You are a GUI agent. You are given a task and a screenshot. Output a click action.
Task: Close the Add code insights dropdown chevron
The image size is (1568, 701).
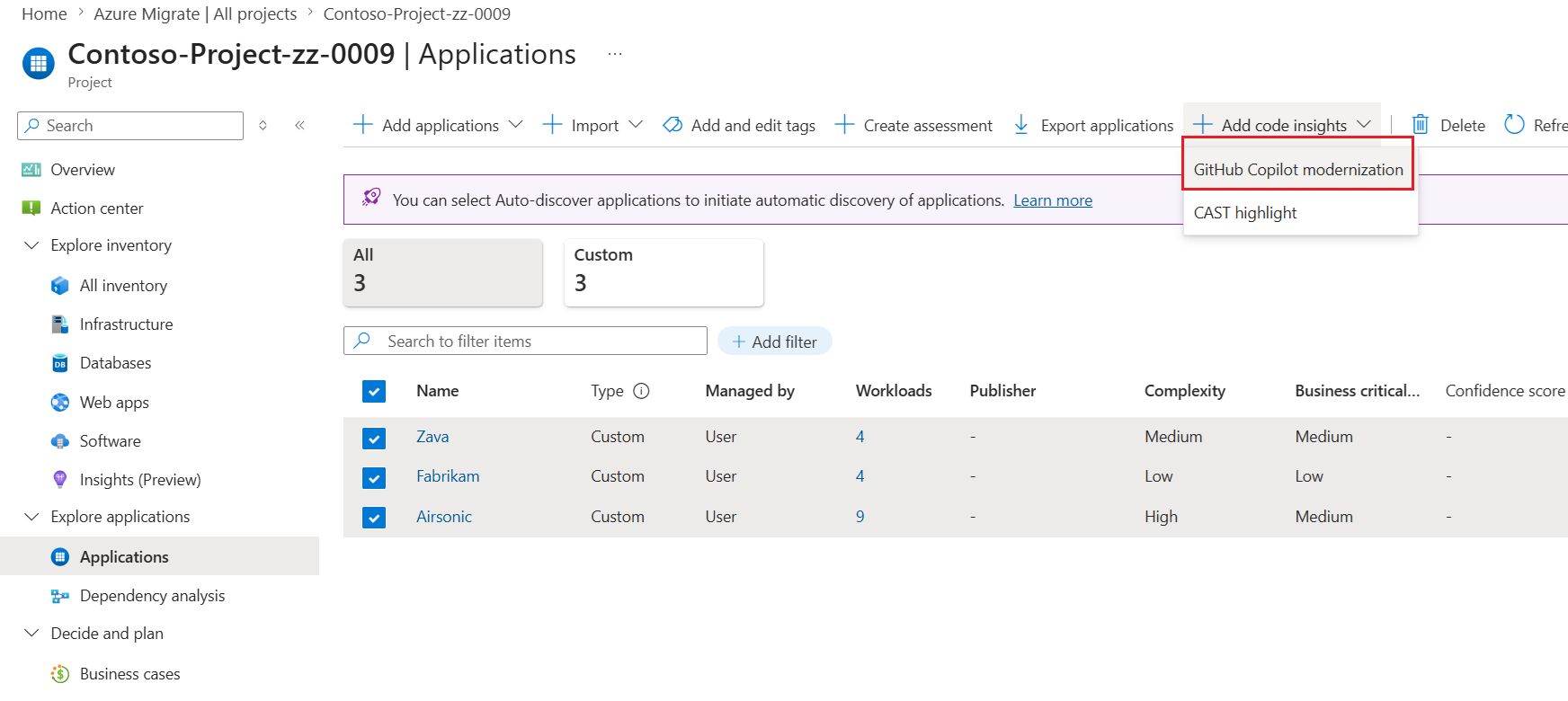[x=1364, y=124]
